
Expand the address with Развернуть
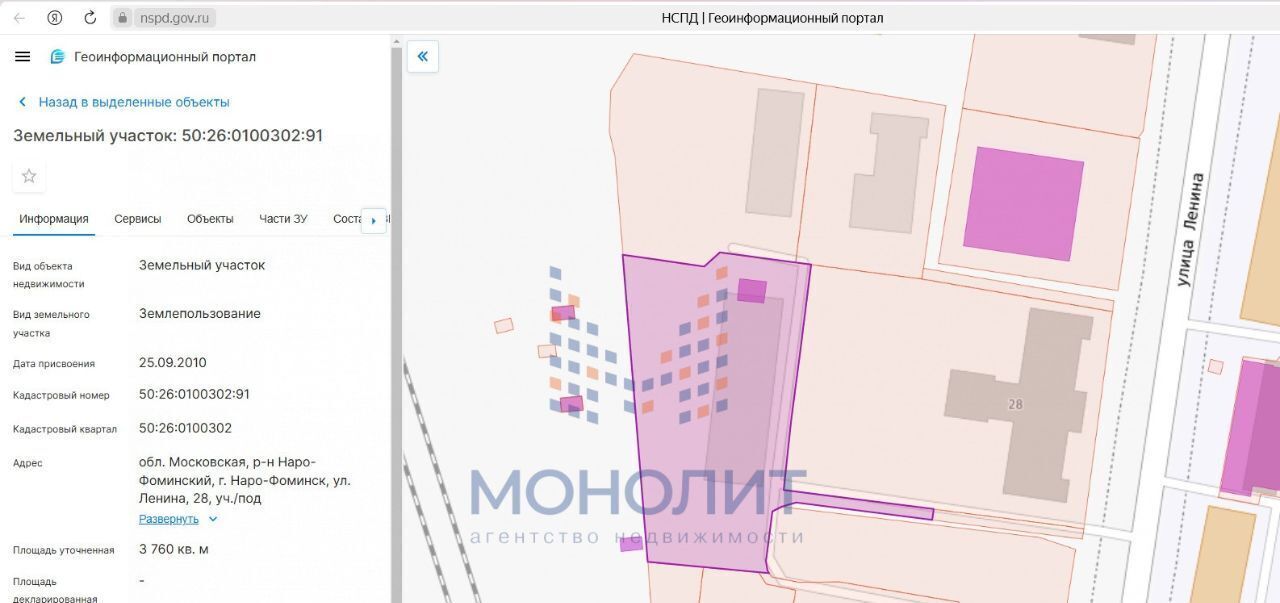coord(178,519)
